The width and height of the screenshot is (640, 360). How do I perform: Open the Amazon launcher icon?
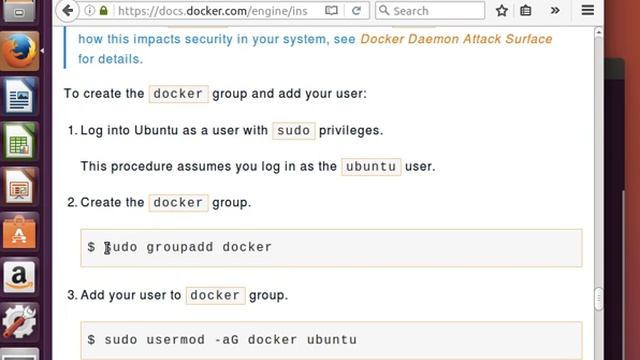[20, 277]
